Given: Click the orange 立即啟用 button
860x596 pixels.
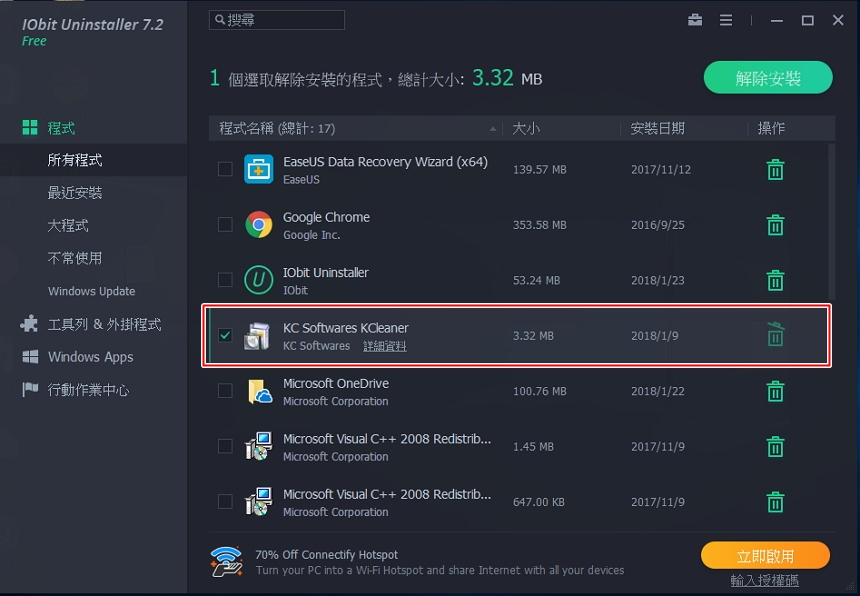Looking at the screenshot, I should pyautogui.click(x=765, y=557).
